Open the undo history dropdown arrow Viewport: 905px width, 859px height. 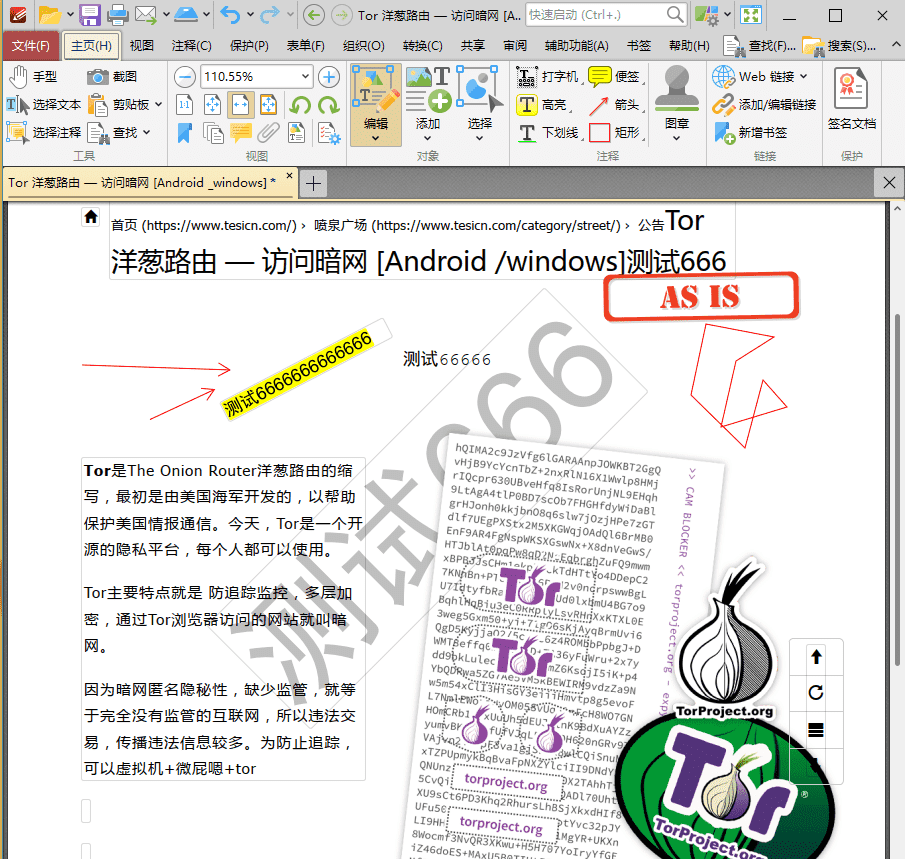coord(250,15)
